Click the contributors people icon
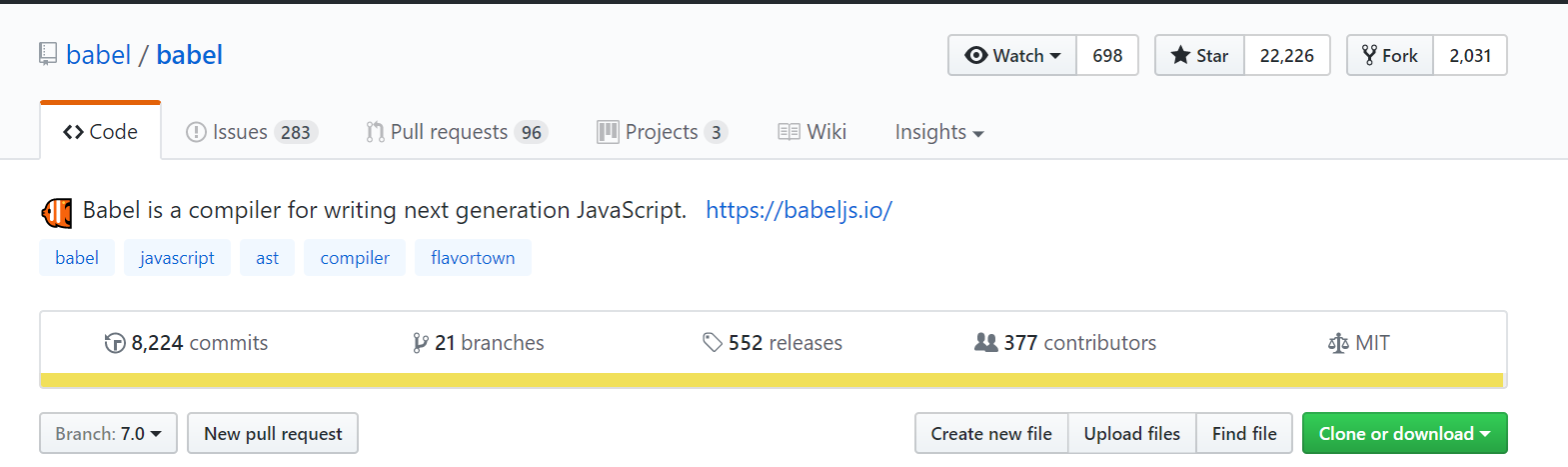 (x=985, y=342)
